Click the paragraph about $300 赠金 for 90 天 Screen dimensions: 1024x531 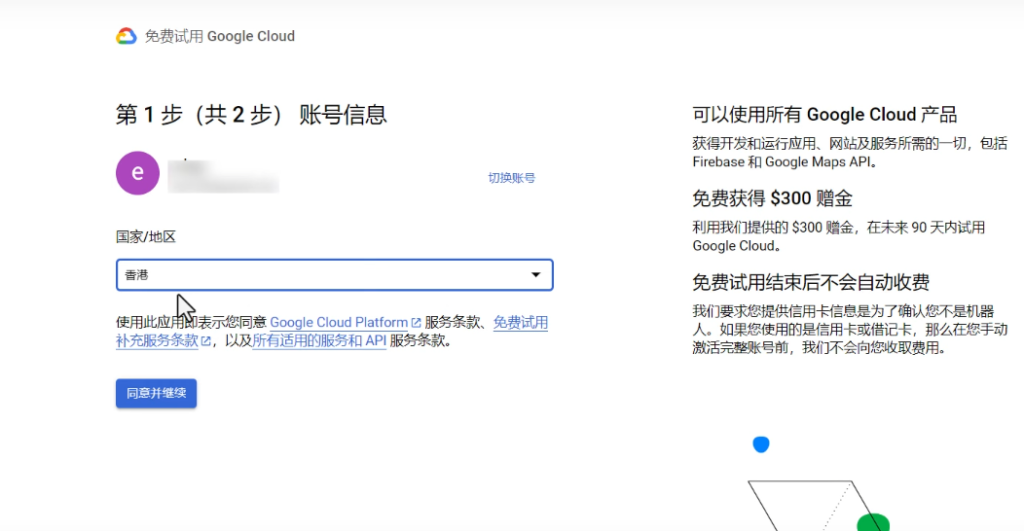(839, 236)
